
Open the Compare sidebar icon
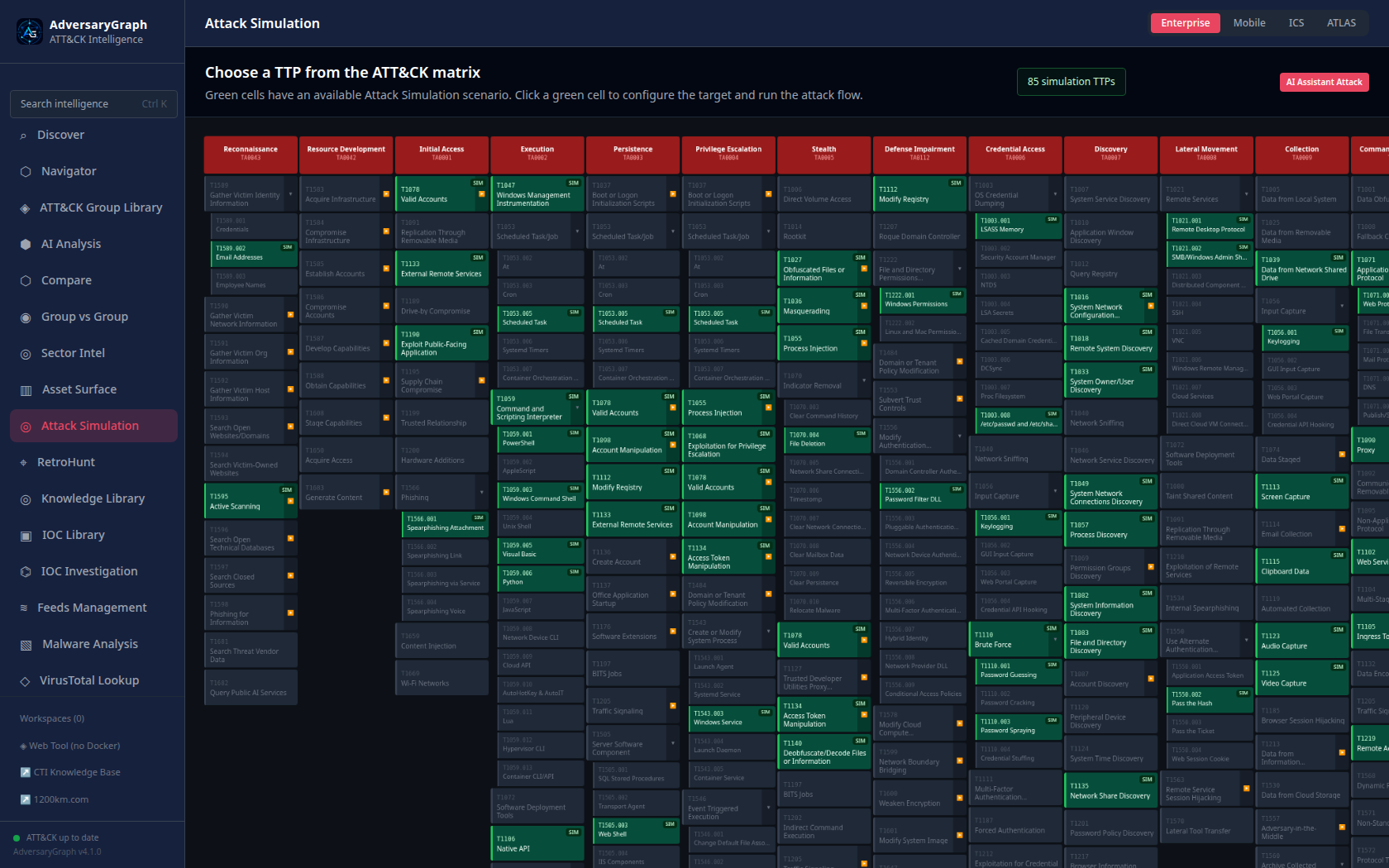[26, 281]
